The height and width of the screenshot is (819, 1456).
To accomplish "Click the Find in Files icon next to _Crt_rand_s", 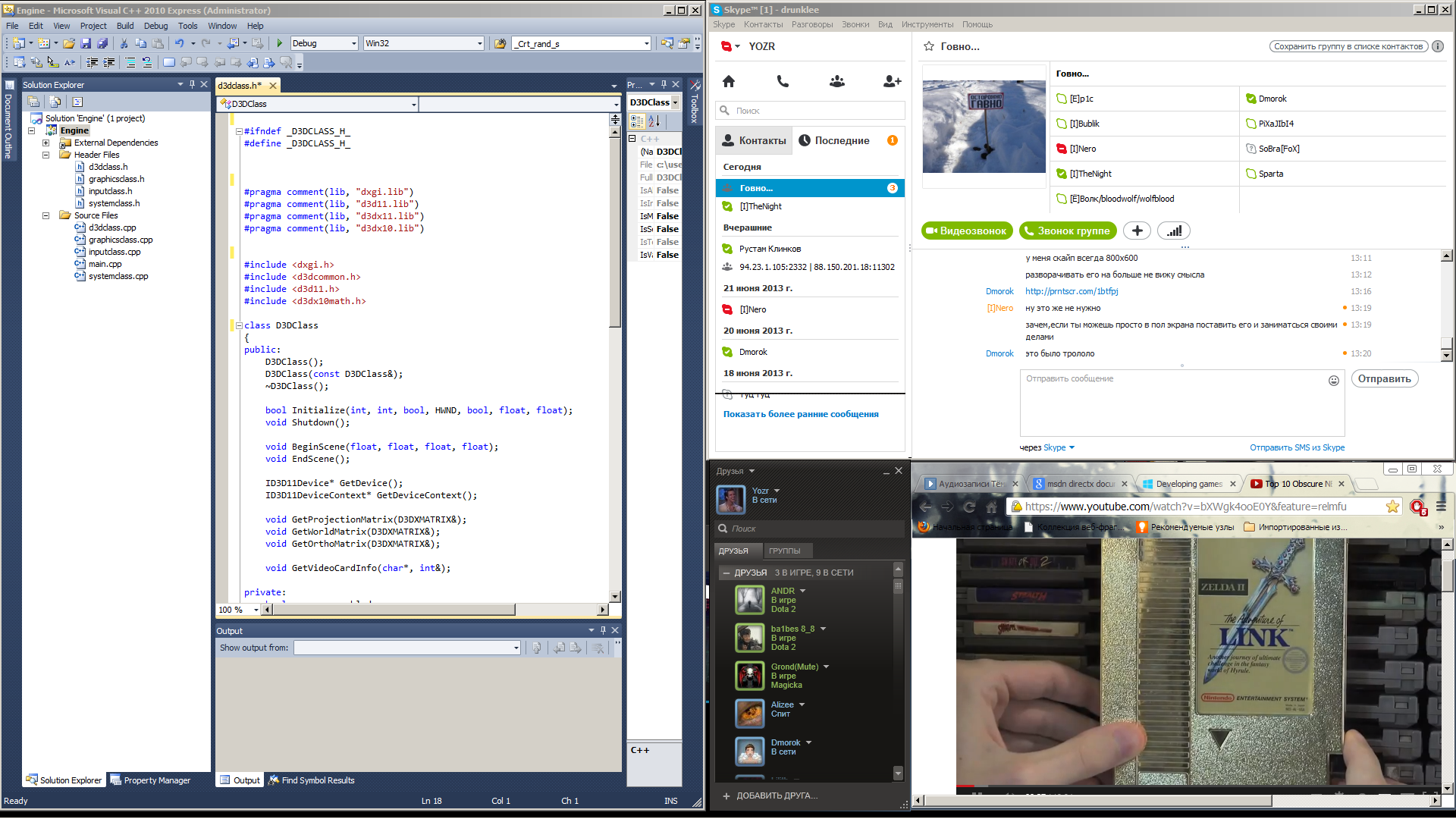I will [500, 43].
